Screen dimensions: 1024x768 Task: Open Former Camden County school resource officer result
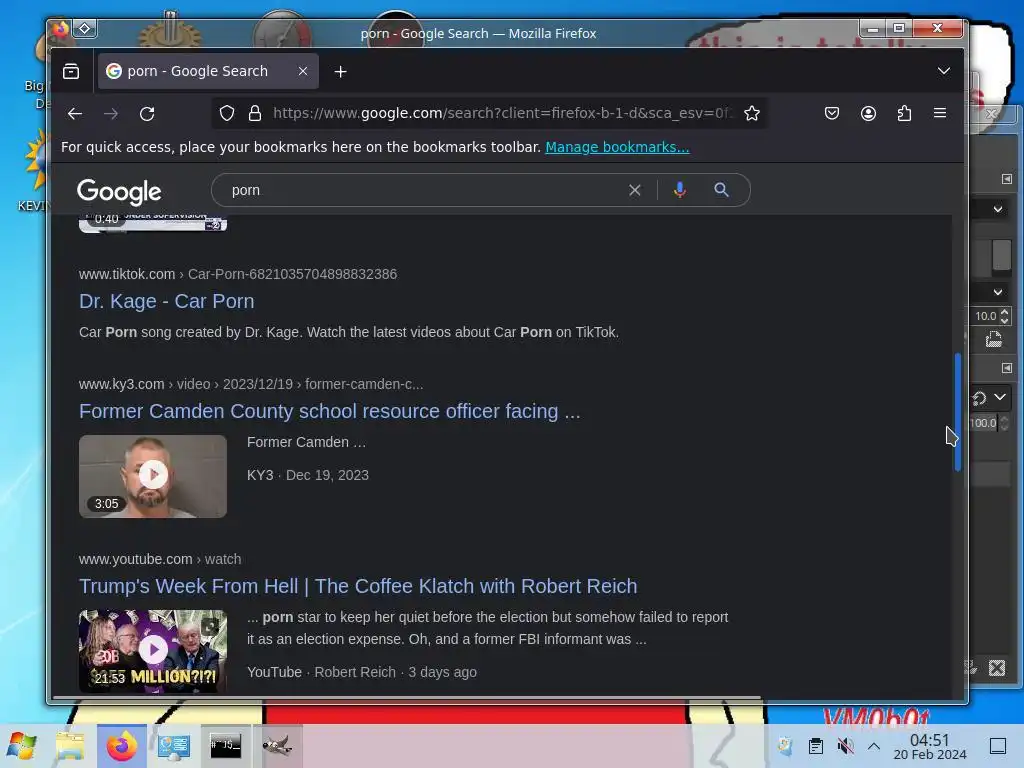coord(330,411)
